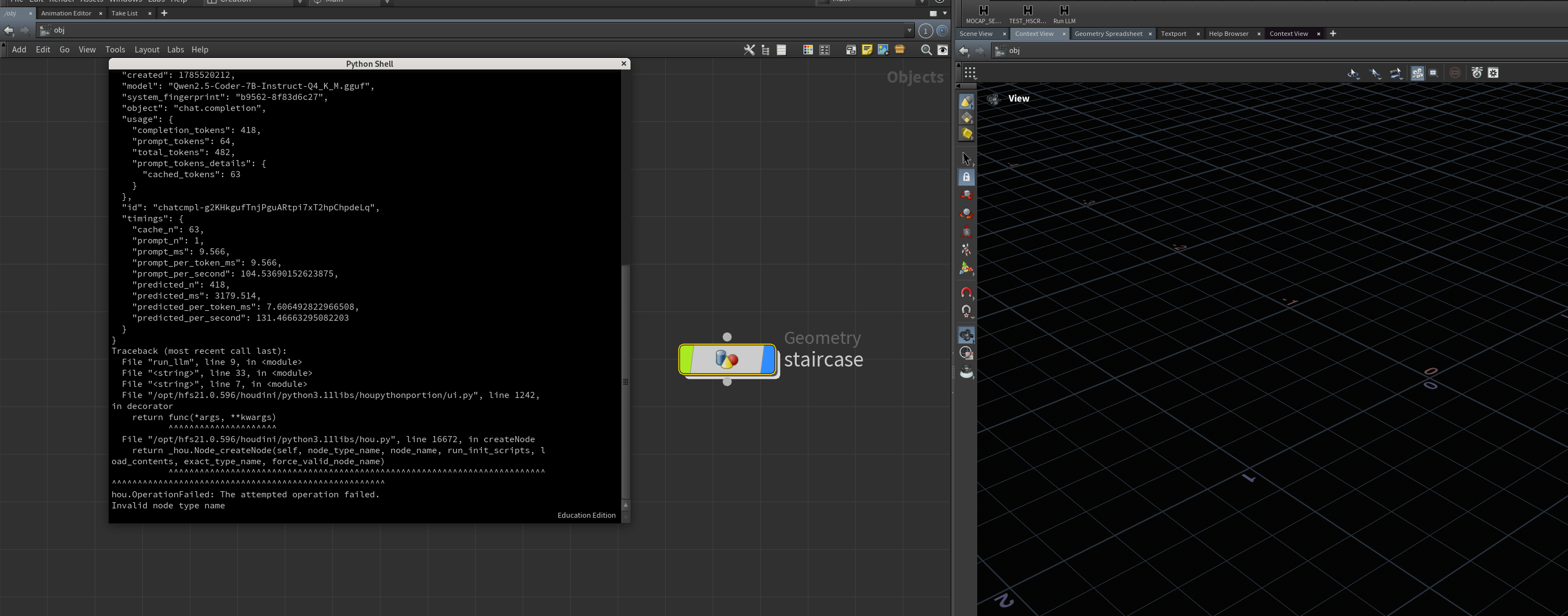Add a new tab to network pane
Viewport: 1568px width, 616px height.
point(164,13)
